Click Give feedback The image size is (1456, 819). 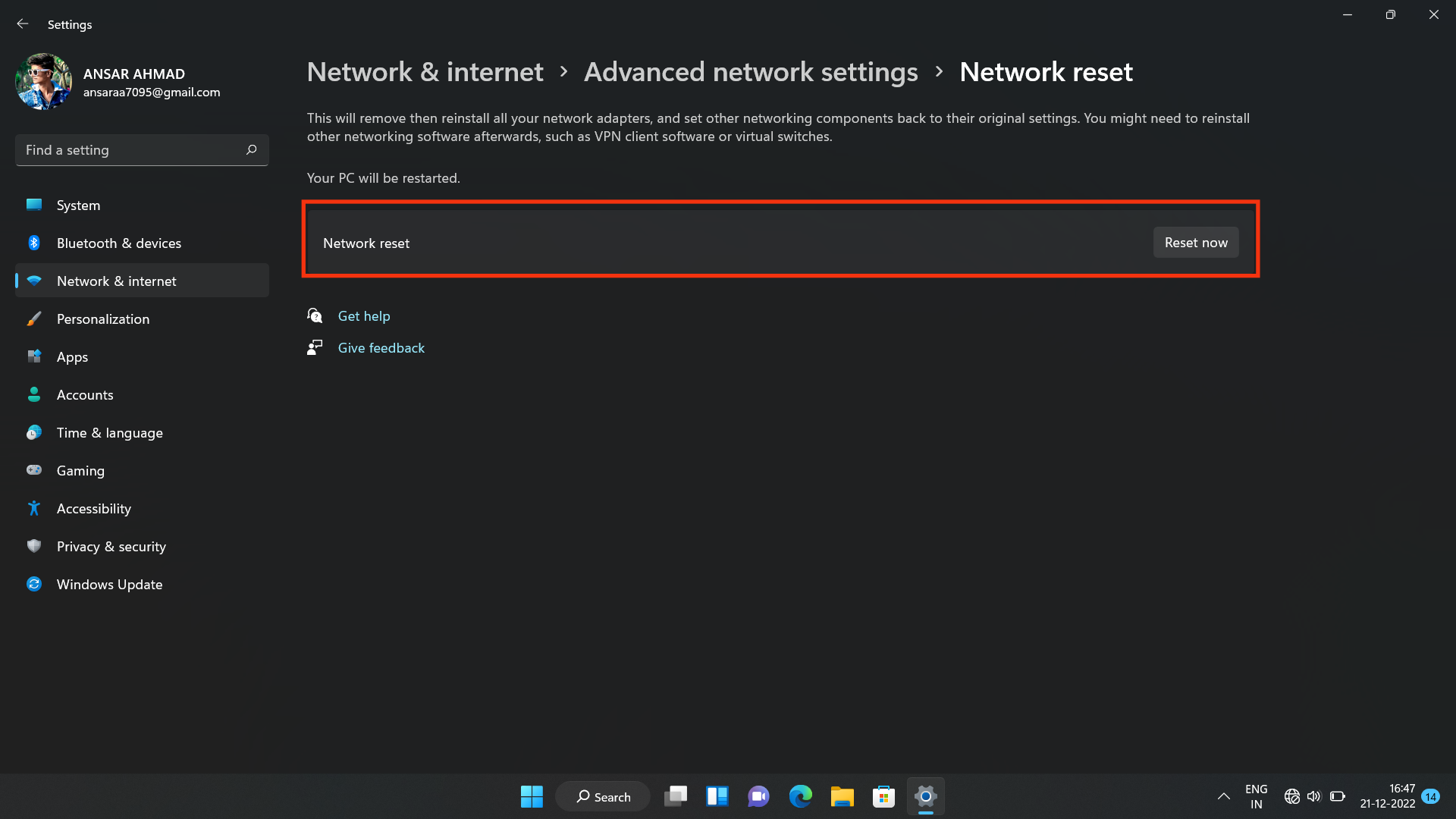coord(381,347)
